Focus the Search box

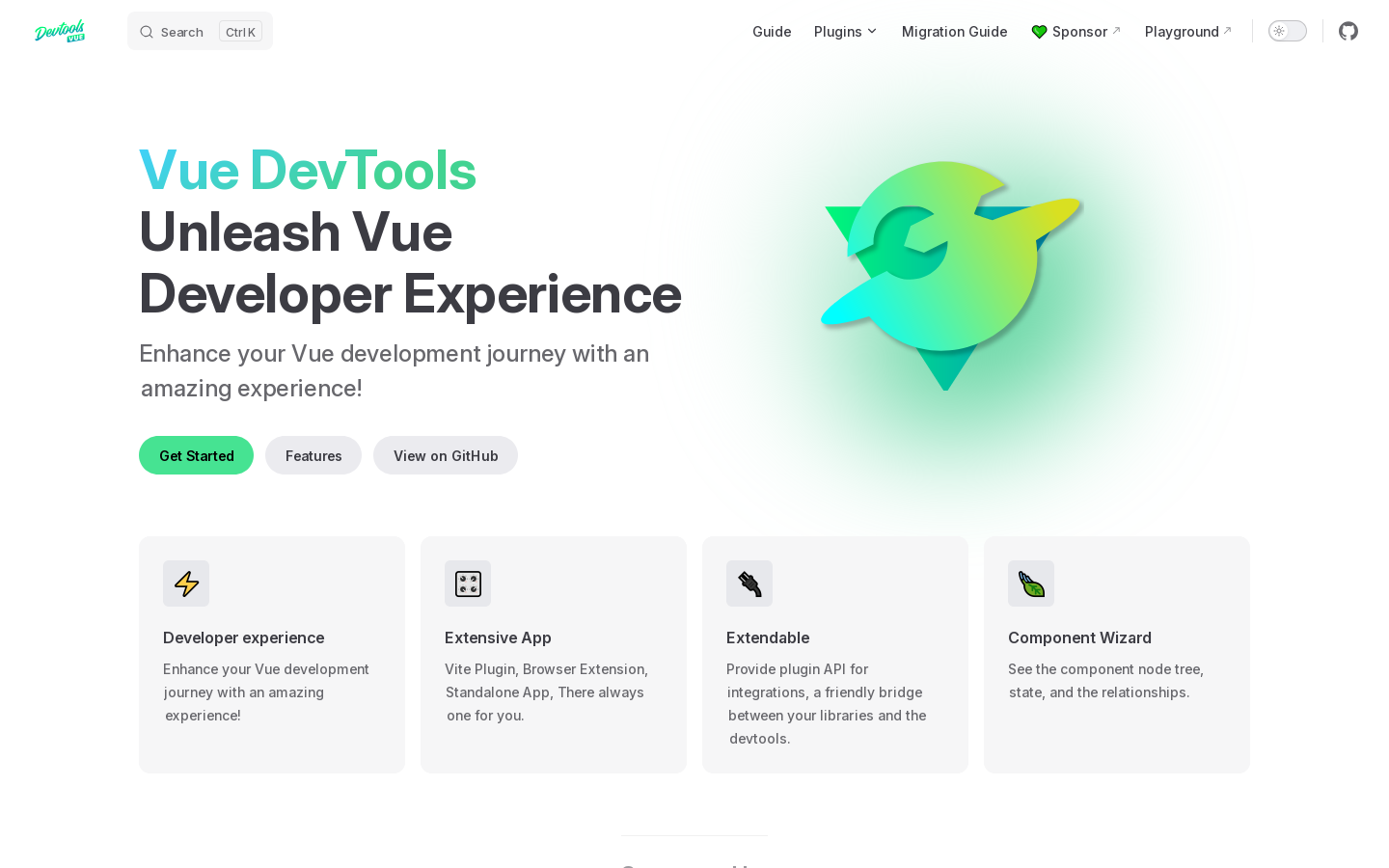(200, 31)
